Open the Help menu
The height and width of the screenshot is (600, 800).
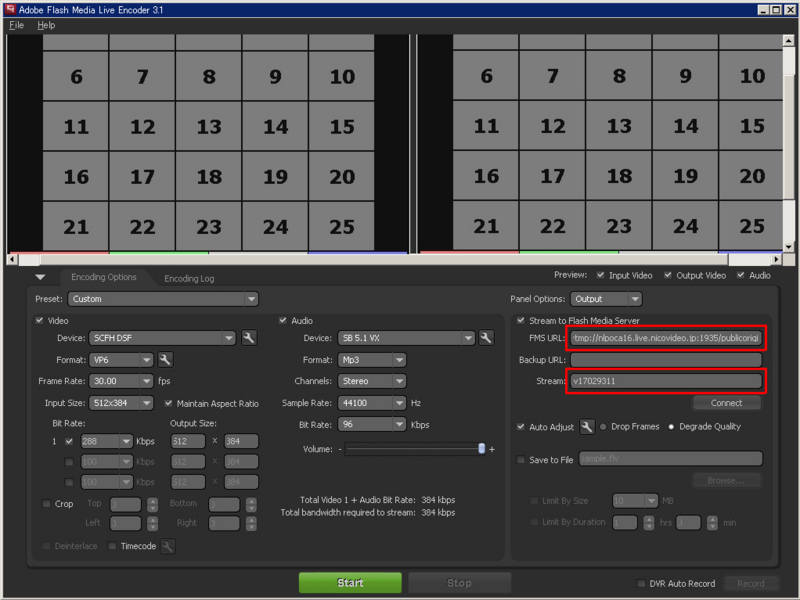46,25
